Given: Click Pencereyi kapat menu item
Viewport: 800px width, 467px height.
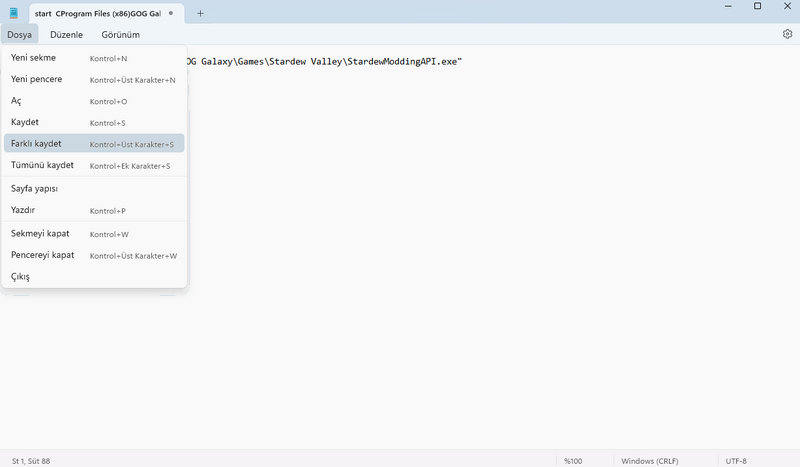Looking at the screenshot, I should click(x=94, y=255).
